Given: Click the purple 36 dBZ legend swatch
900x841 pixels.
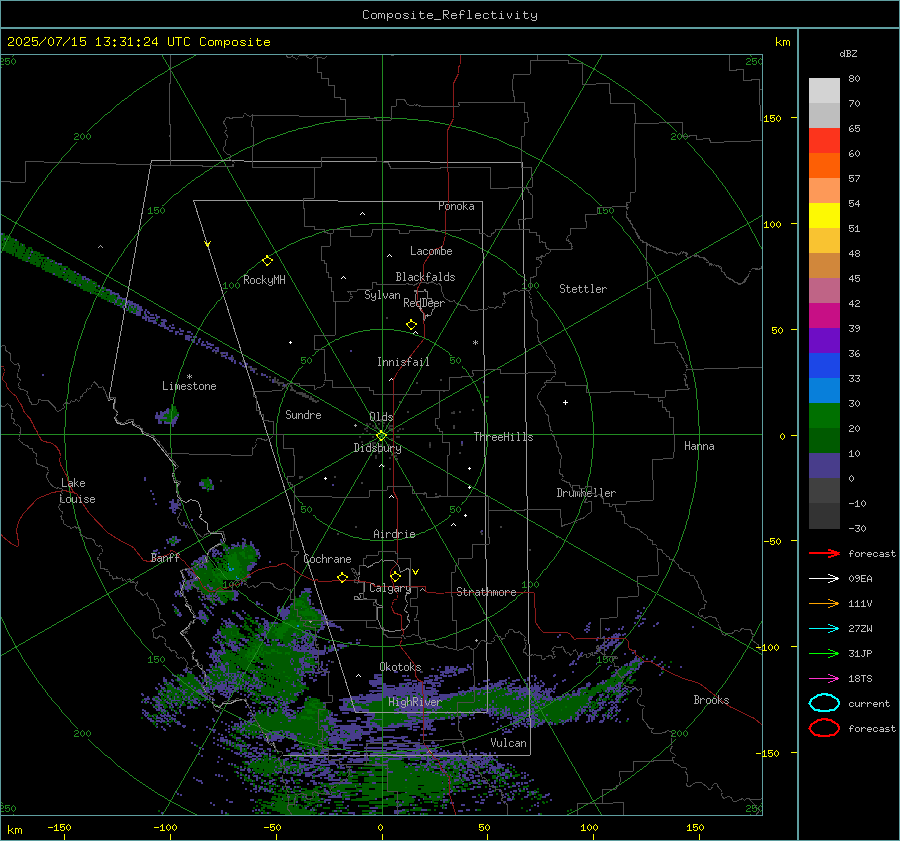Looking at the screenshot, I should (x=824, y=340).
